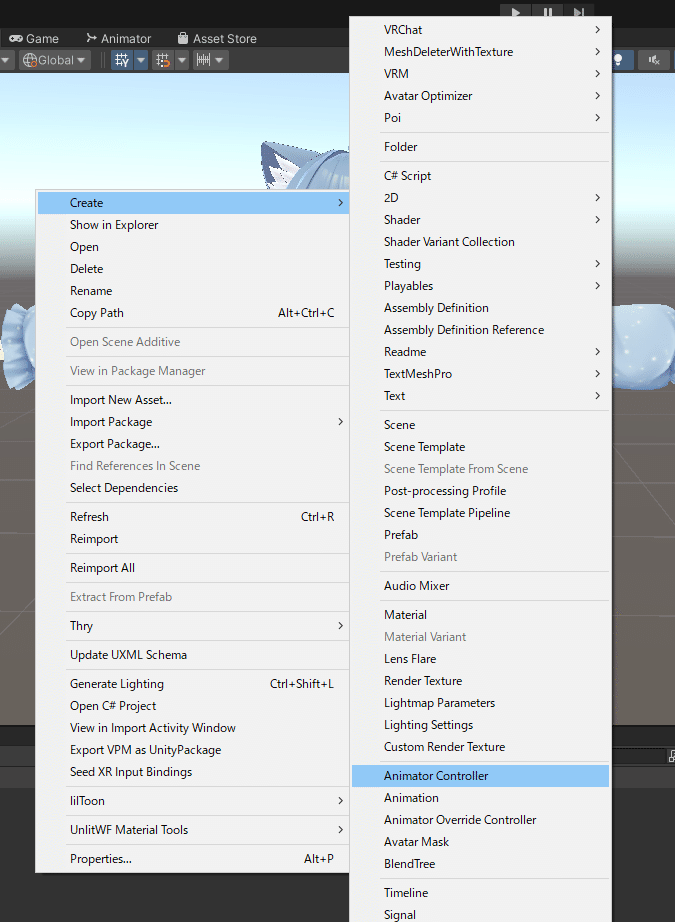The height and width of the screenshot is (923, 675).
Task: Expand the Avatar Optimizer submenu
Action: coord(480,96)
